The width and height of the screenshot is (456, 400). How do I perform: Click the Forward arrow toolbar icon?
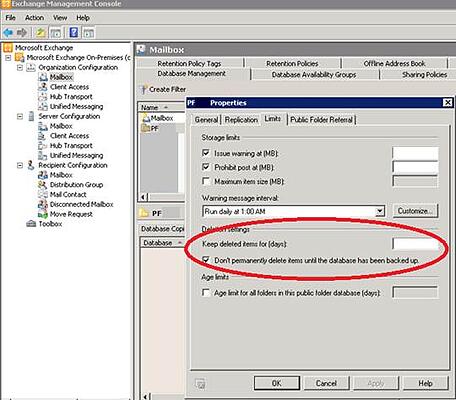click(x=22, y=32)
